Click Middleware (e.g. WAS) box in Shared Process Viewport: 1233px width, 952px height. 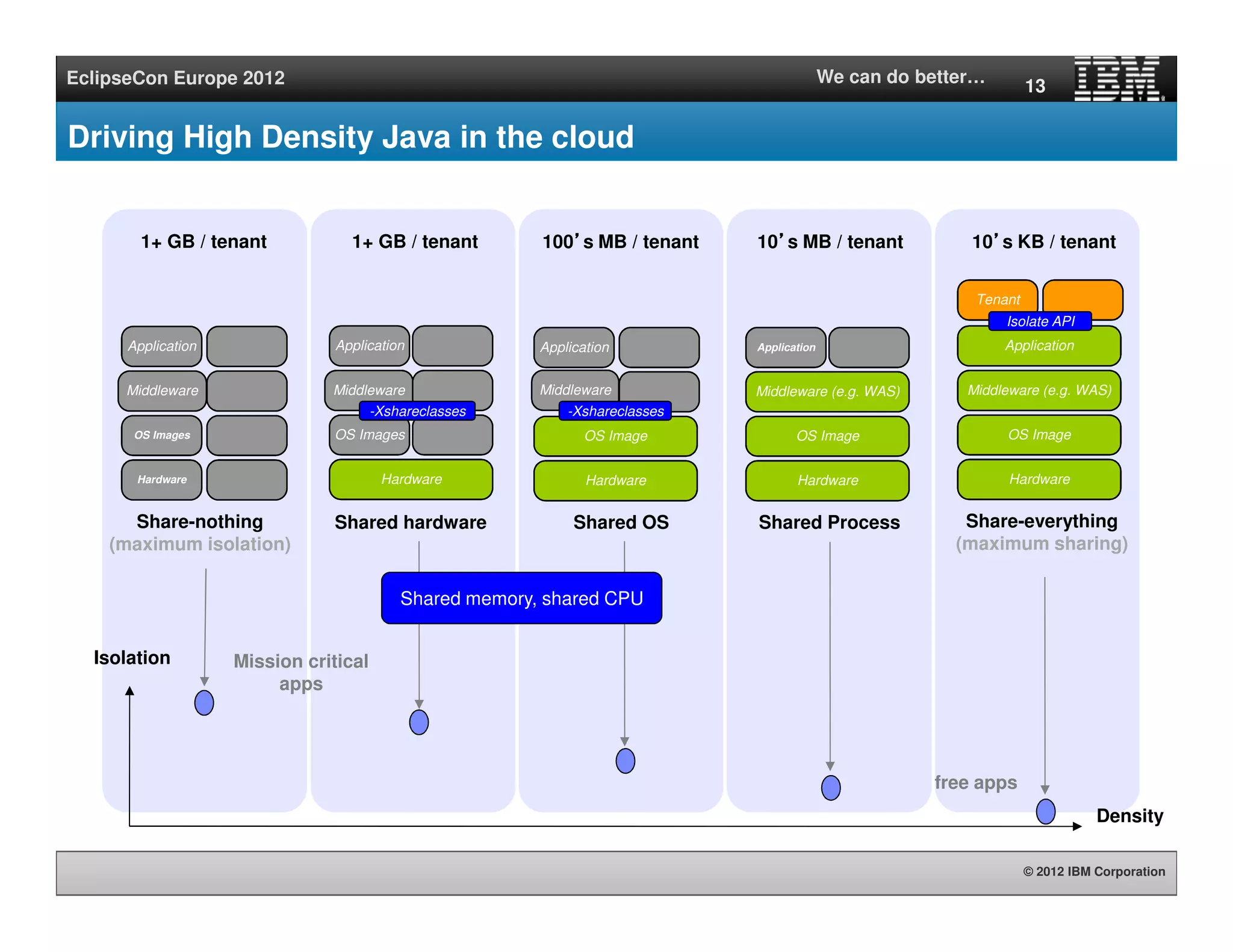pyautogui.click(x=827, y=391)
